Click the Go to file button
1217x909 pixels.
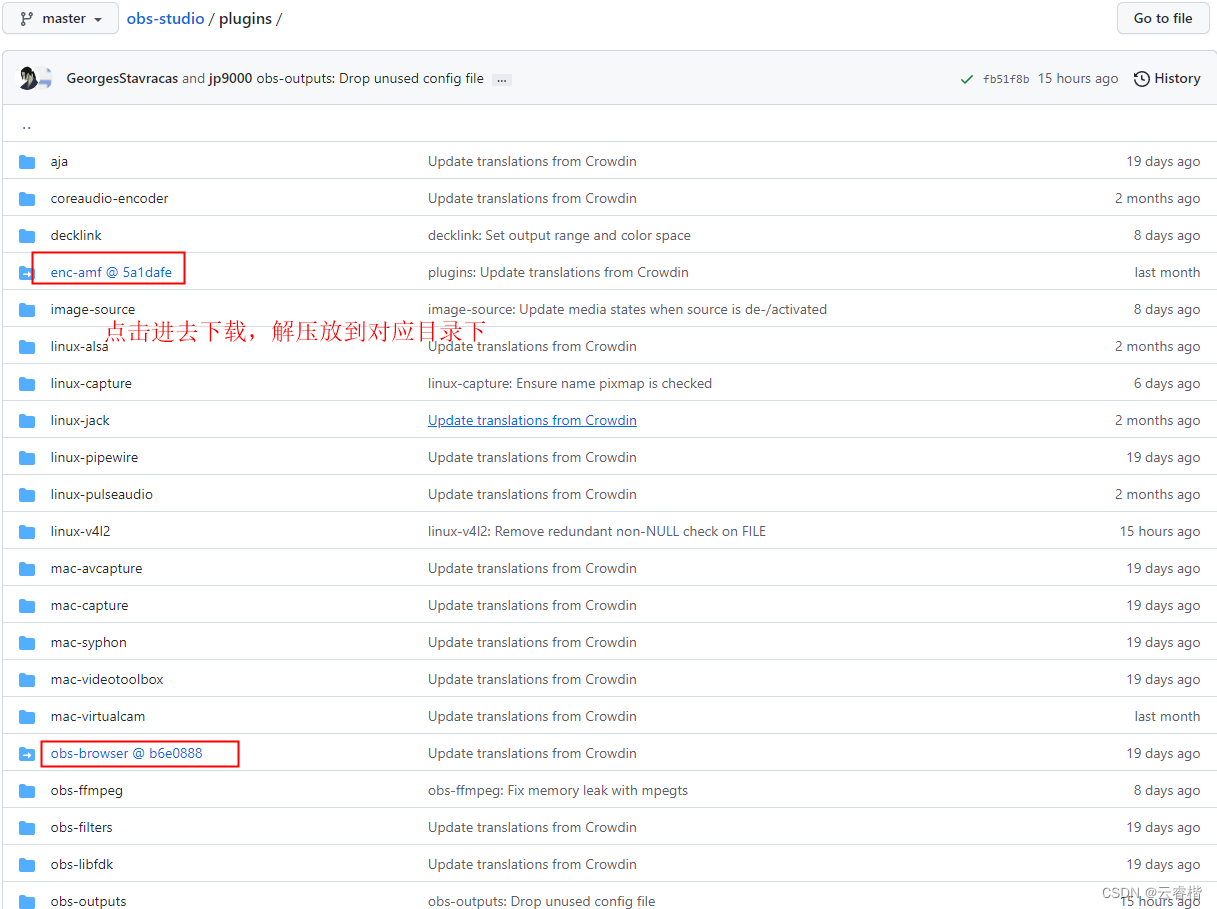1162,18
